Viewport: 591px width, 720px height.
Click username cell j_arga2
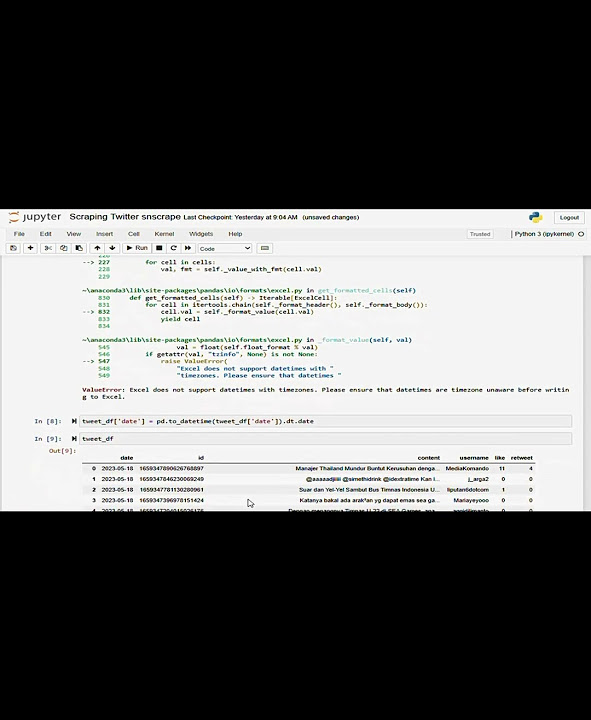tap(478, 479)
